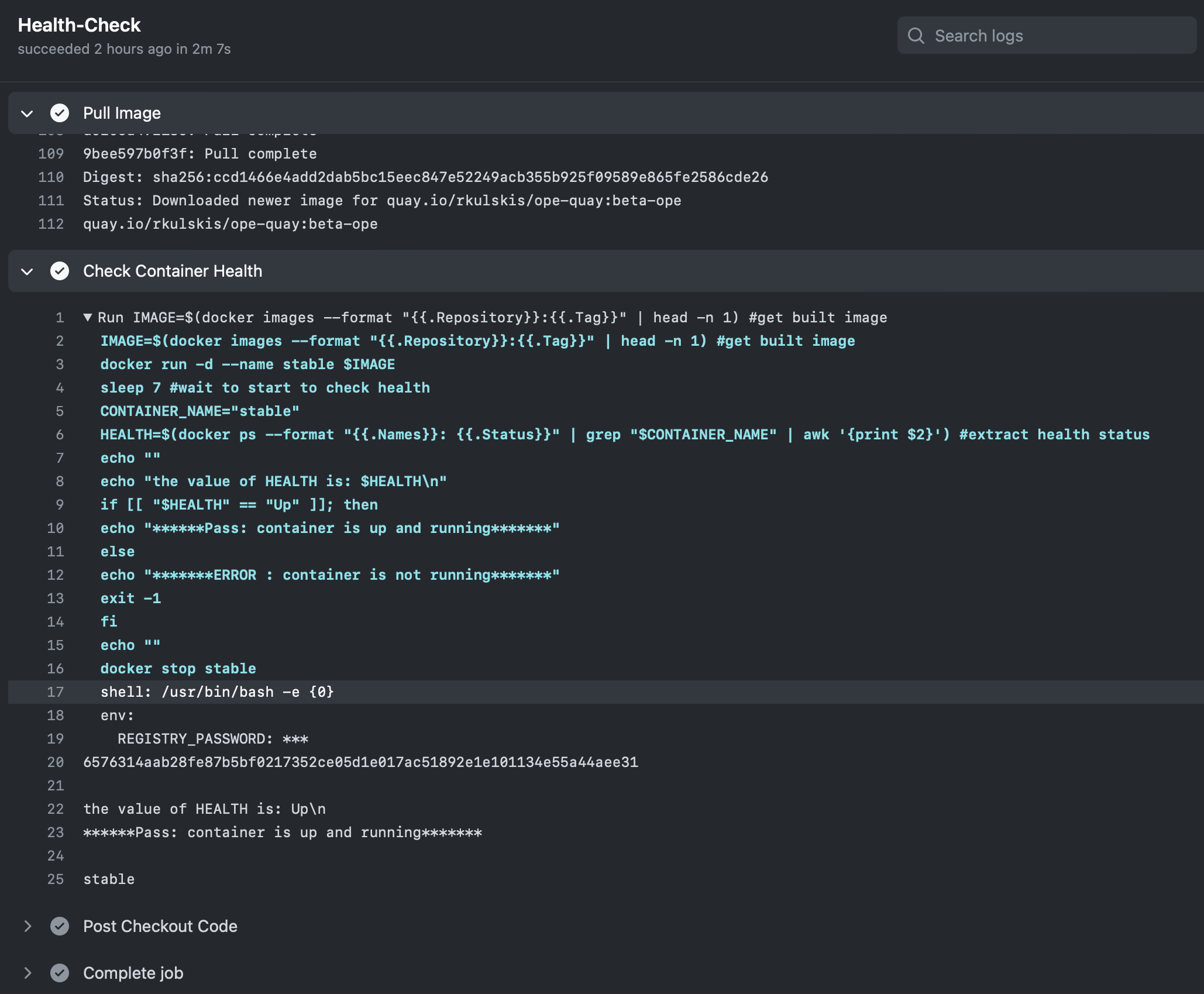This screenshot has width=1204, height=994.
Task: Click line number 23 Pass output
Action: coord(56,833)
